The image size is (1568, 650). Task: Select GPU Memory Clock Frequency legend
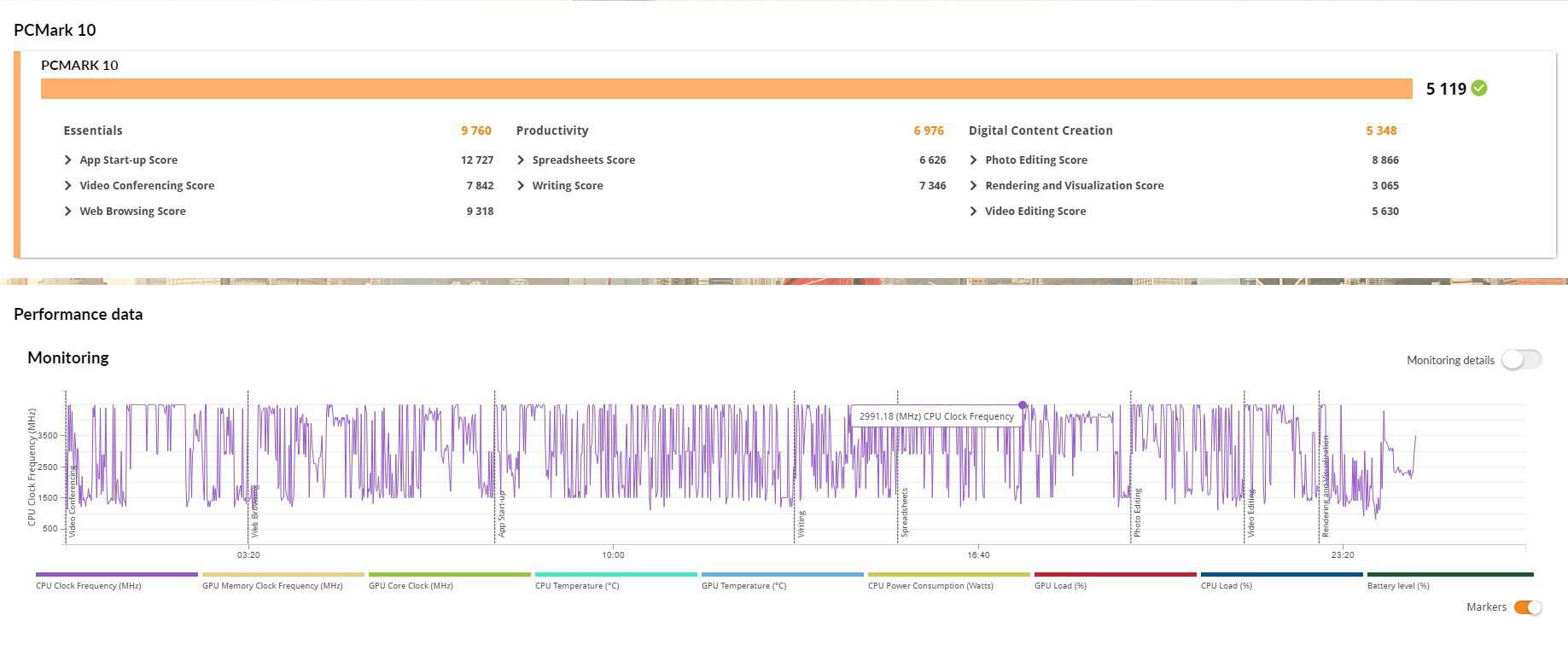coord(283,575)
